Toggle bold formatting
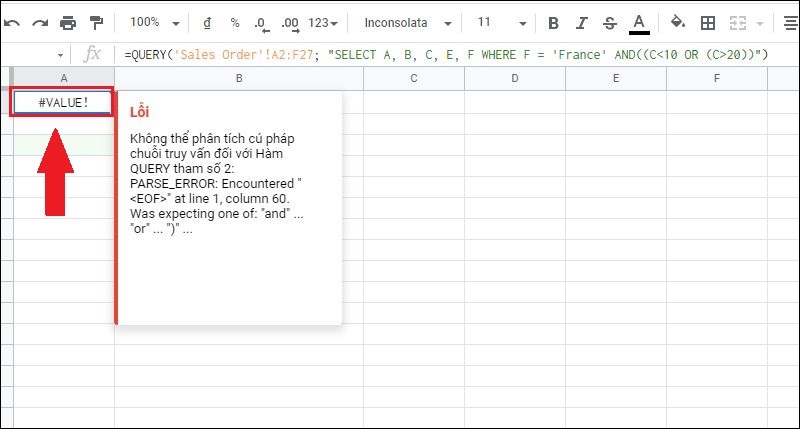Screen dimensions: 800x429 pyautogui.click(x=553, y=23)
